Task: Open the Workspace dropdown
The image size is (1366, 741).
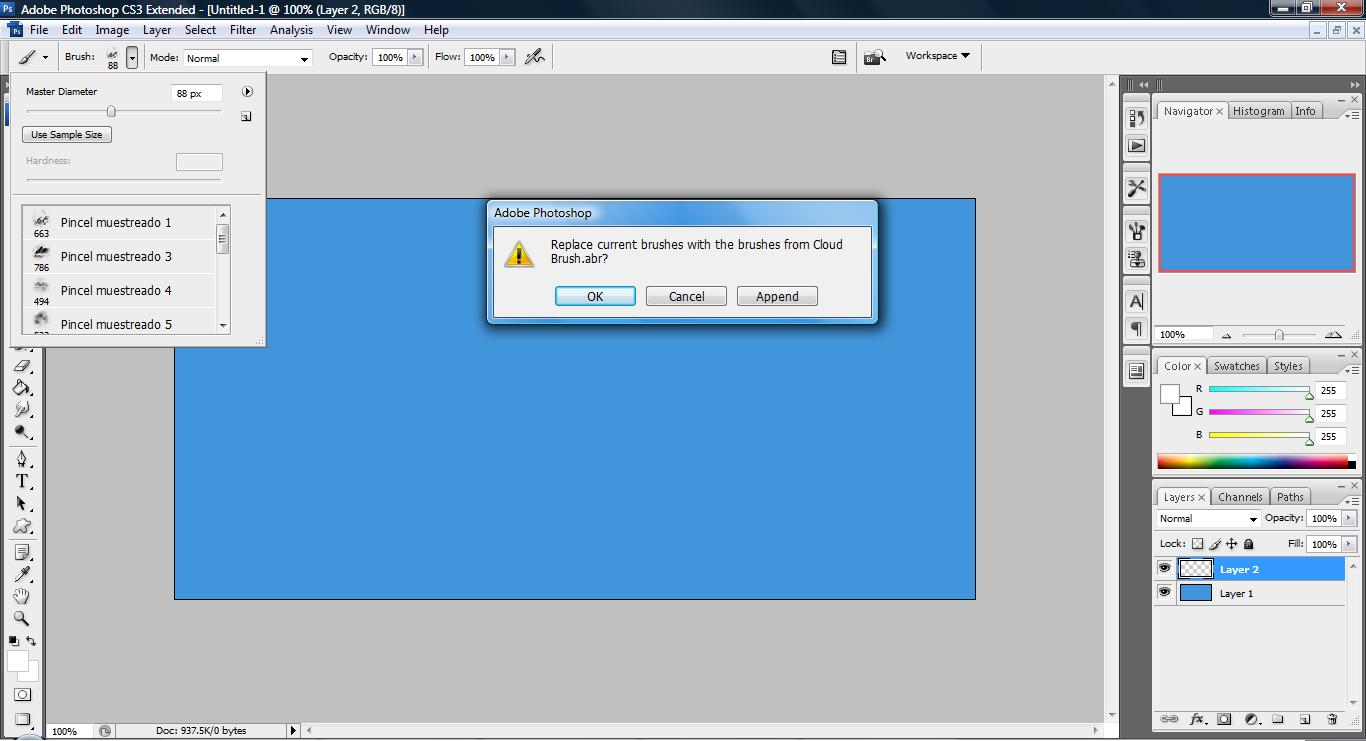Action: 937,56
